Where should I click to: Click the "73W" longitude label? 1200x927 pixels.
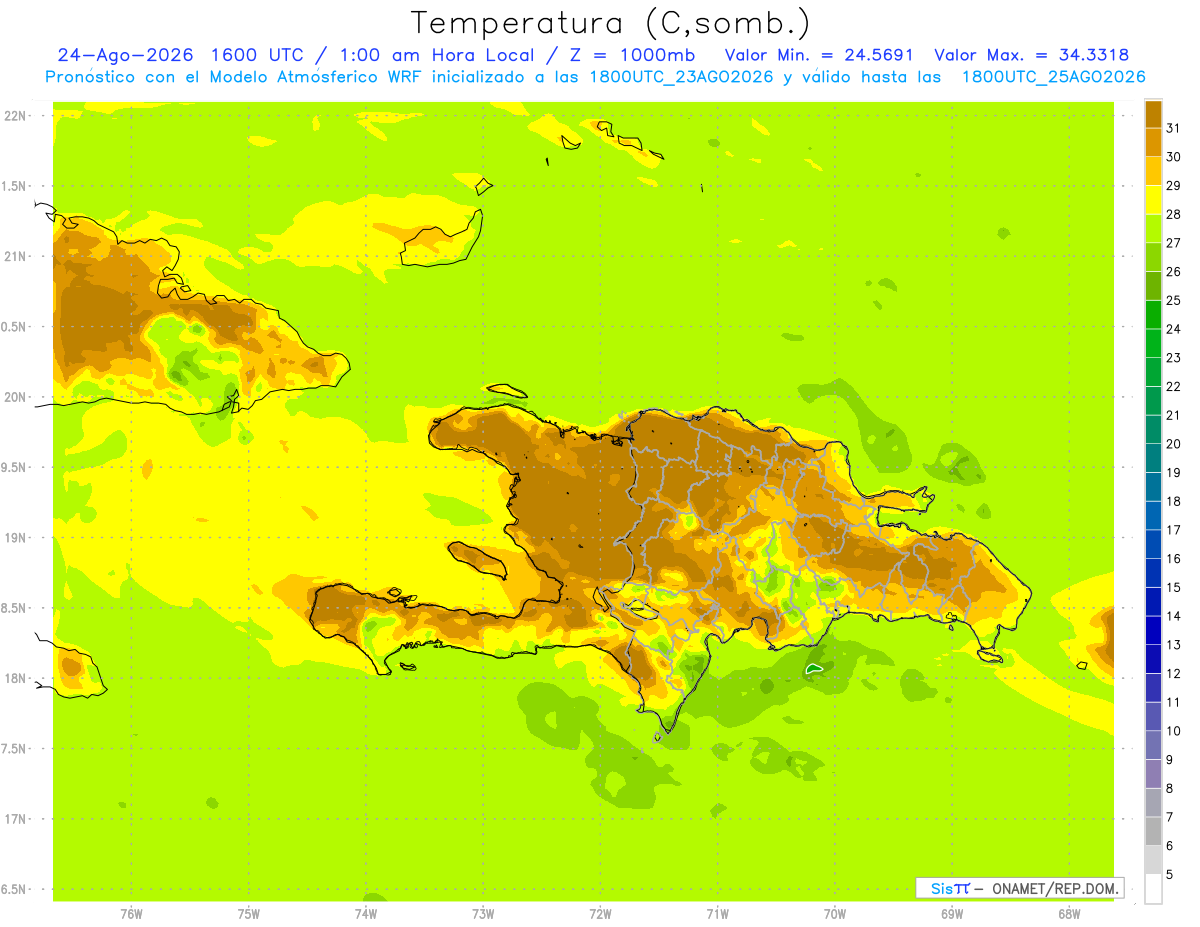(x=483, y=913)
